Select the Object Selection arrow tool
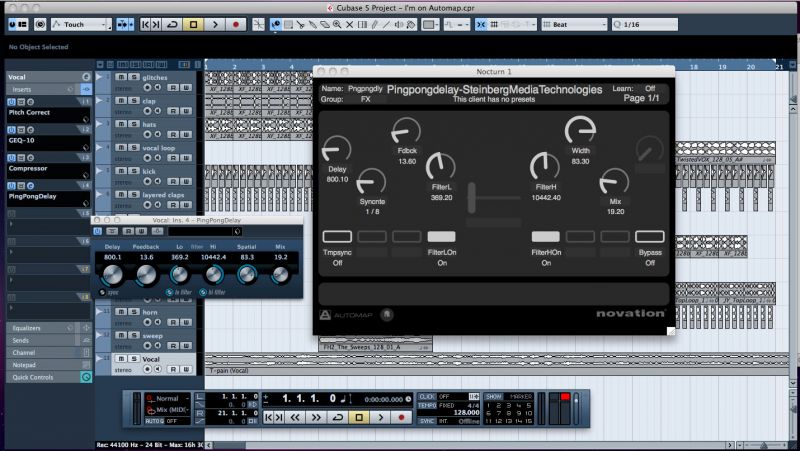Image resolution: width=800 pixels, height=451 pixels. click(276, 24)
